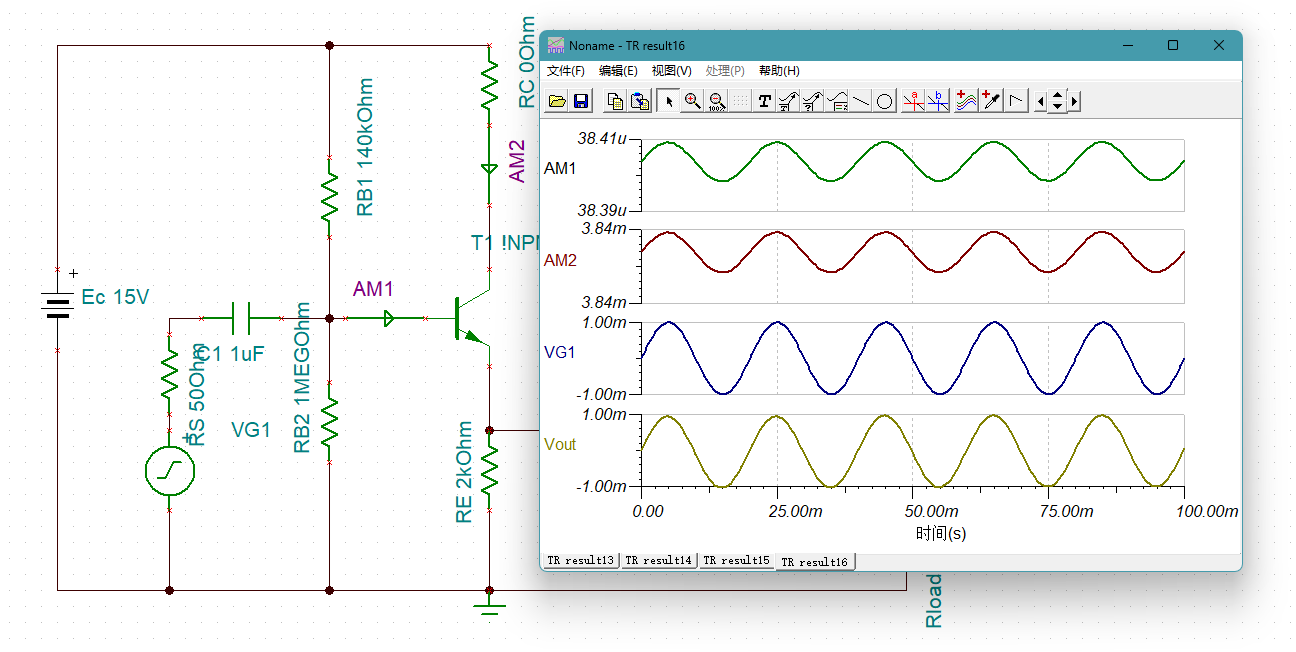Switch to TR result13 tab
Viewport: 1296px width, 652px height.
581,560
